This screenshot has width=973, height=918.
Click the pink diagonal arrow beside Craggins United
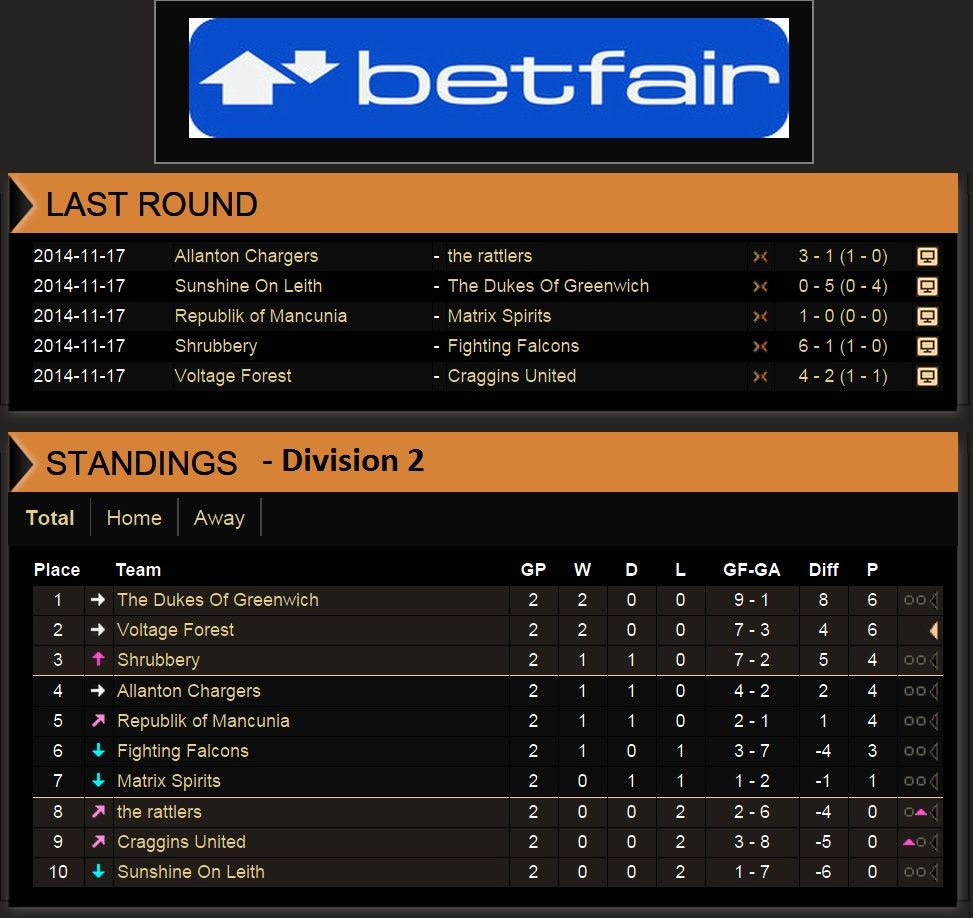[x=98, y=842]
